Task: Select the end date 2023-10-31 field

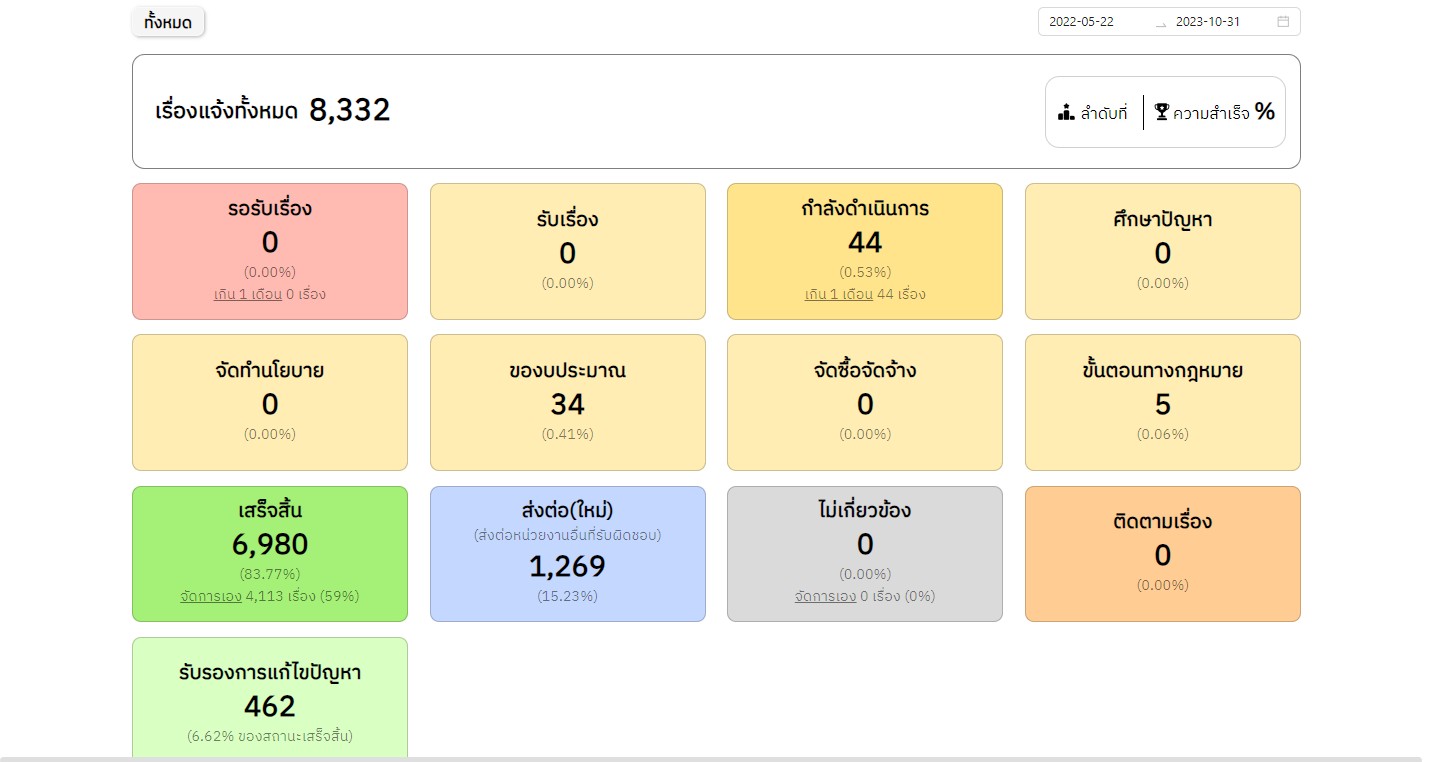Action: 1207,21
